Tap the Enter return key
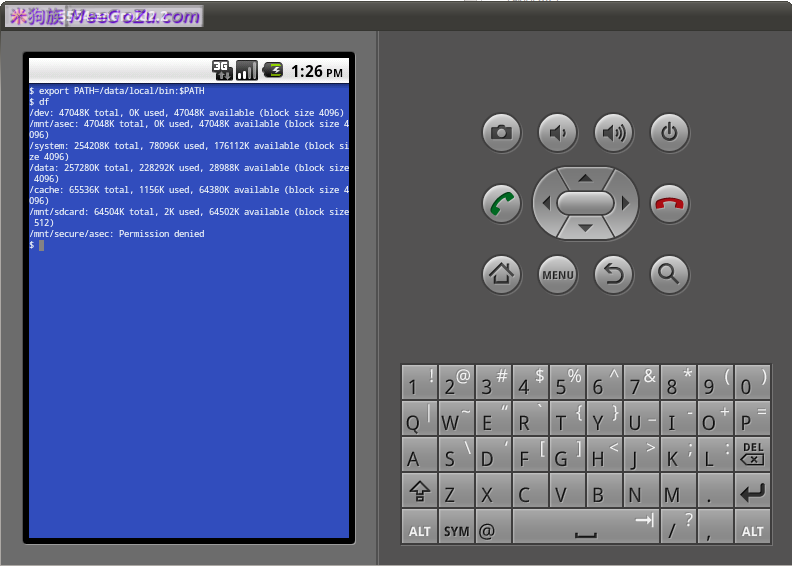This screenshot has height=570, width=792. click(753, 490)
